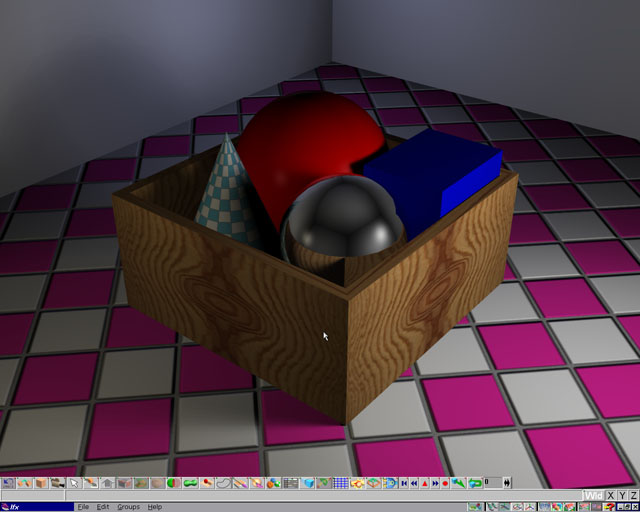
Task: Click the checkered cone in the scene
Action: point(227,192)
